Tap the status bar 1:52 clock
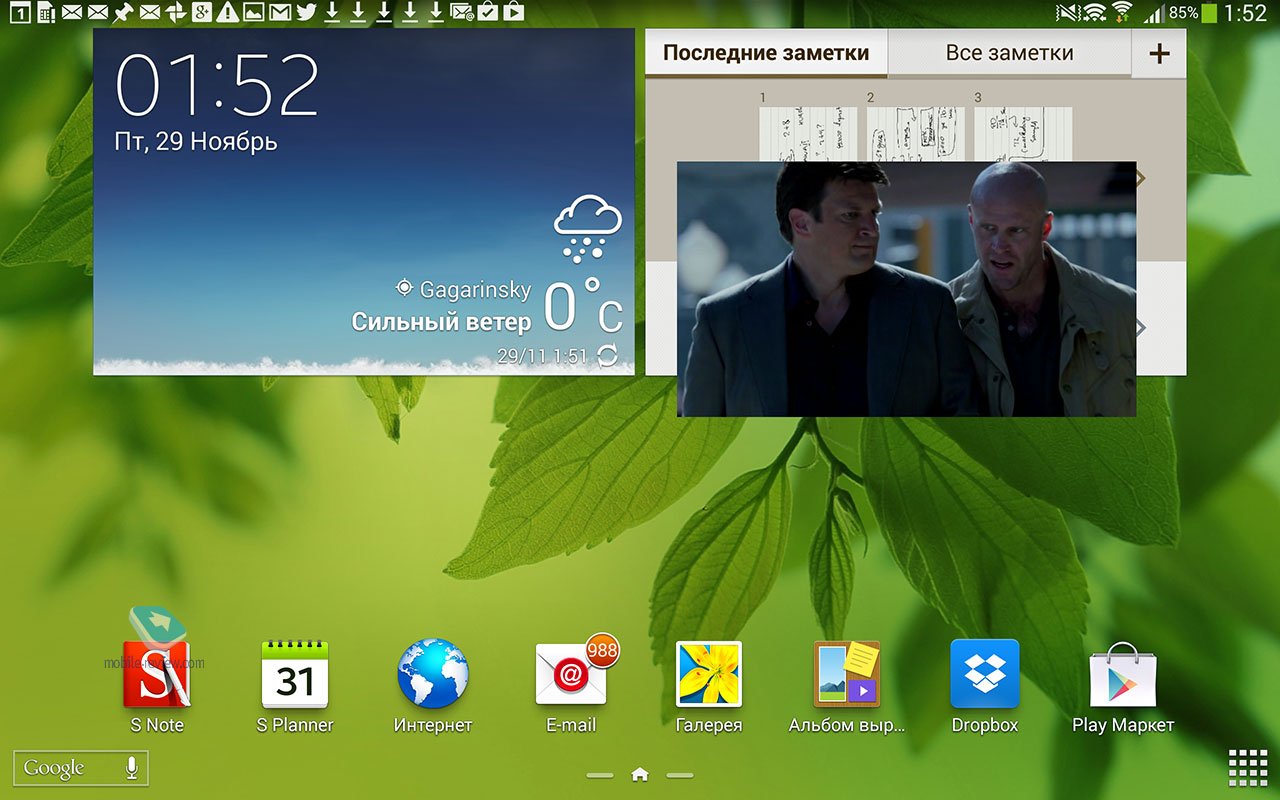Image resolution: width=1280 pixels, height=800 pixels. click(x=1246, y=13)
